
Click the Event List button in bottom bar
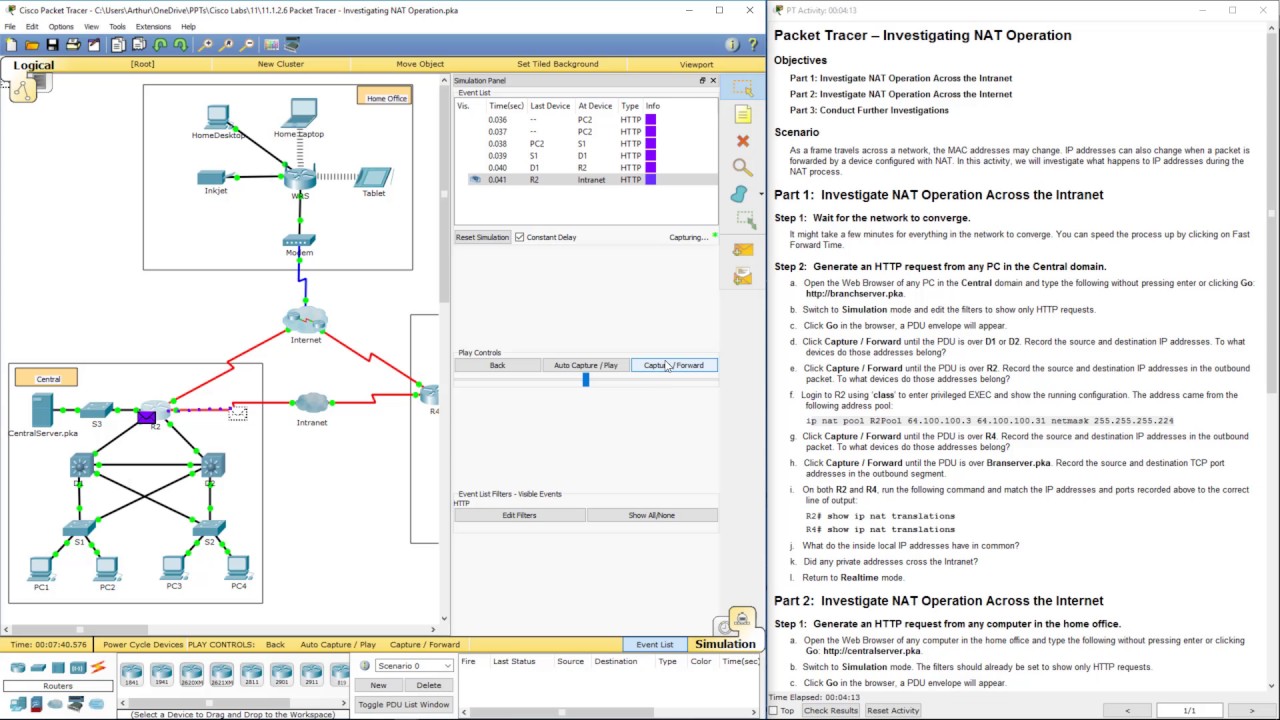tap(655, 645)
